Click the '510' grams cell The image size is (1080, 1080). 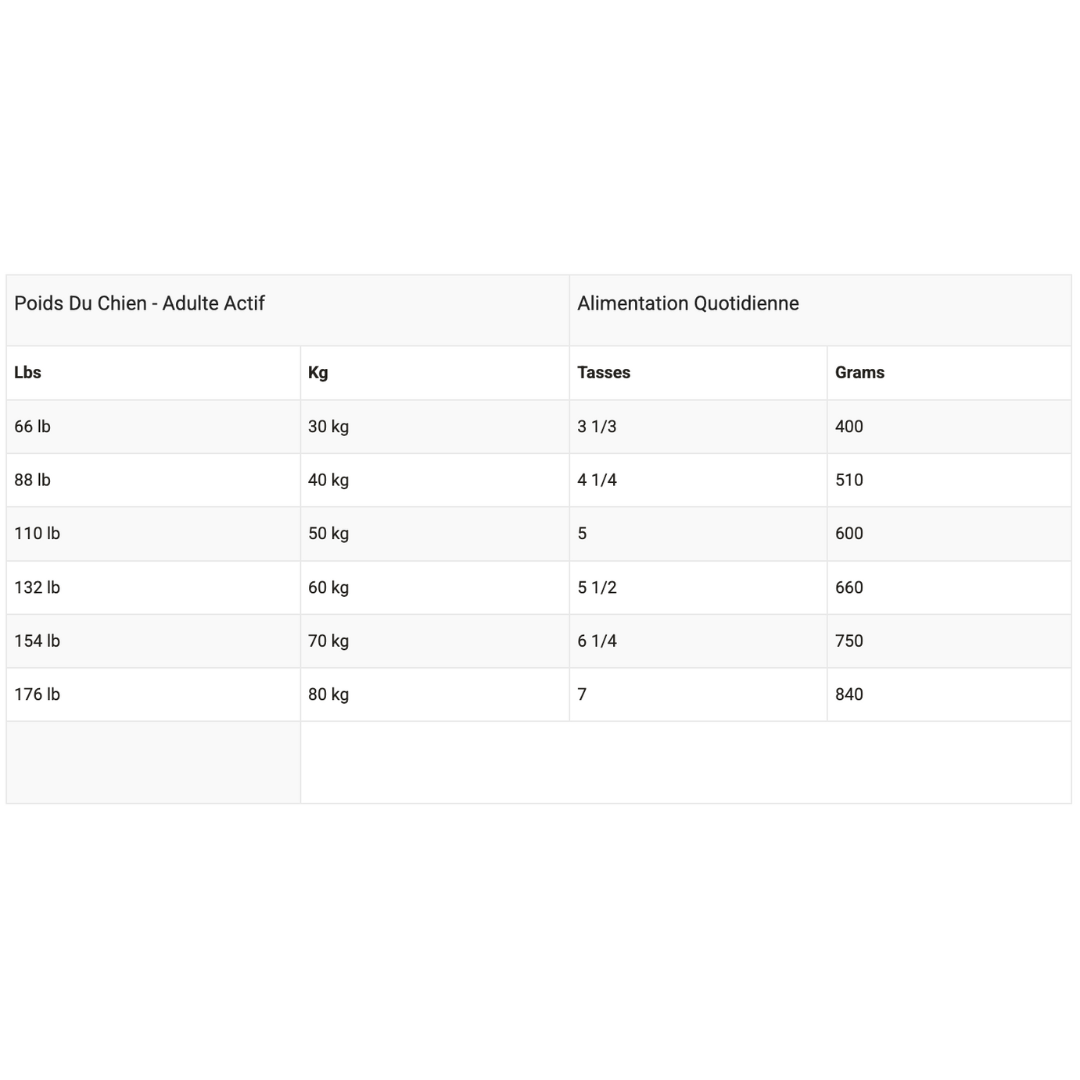click(x=949, y=480)
